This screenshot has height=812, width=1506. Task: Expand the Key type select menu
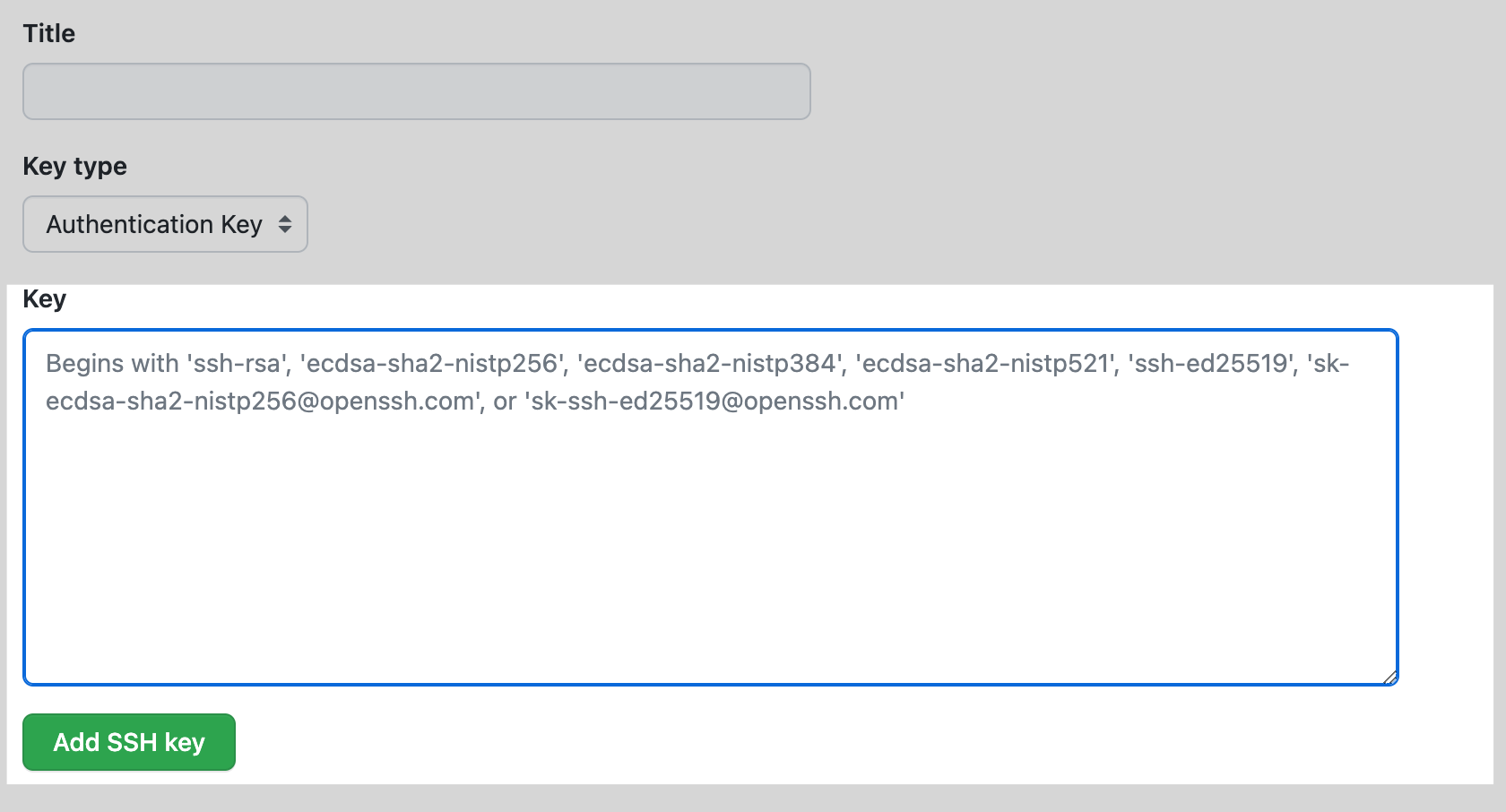[165, 224]
